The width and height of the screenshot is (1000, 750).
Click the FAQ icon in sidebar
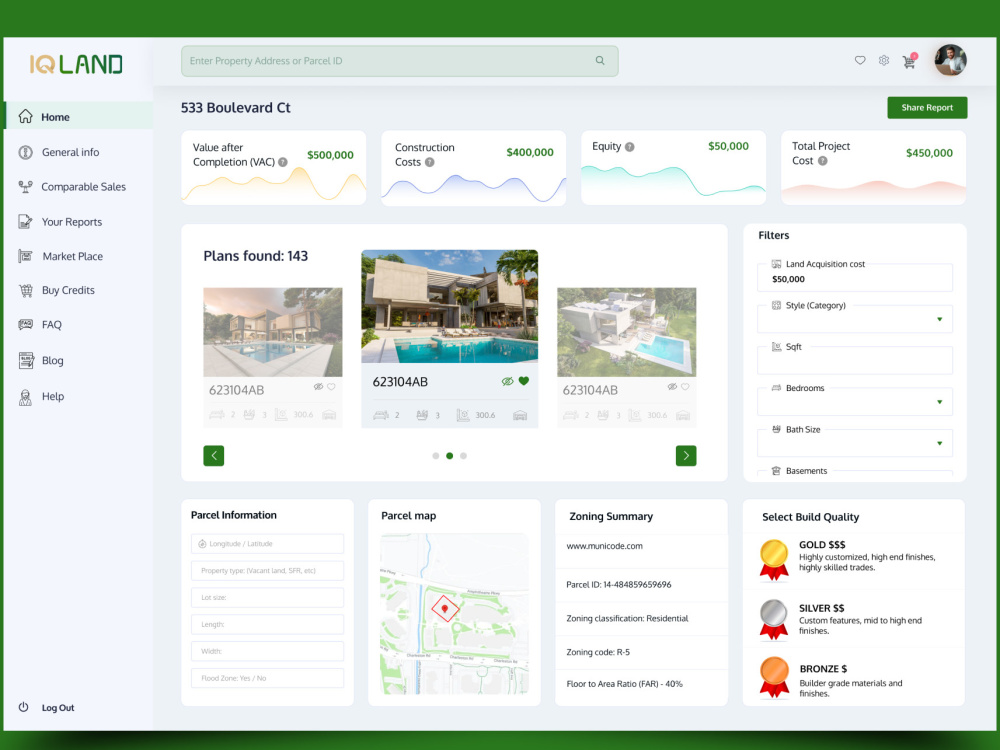coord(26,325)
